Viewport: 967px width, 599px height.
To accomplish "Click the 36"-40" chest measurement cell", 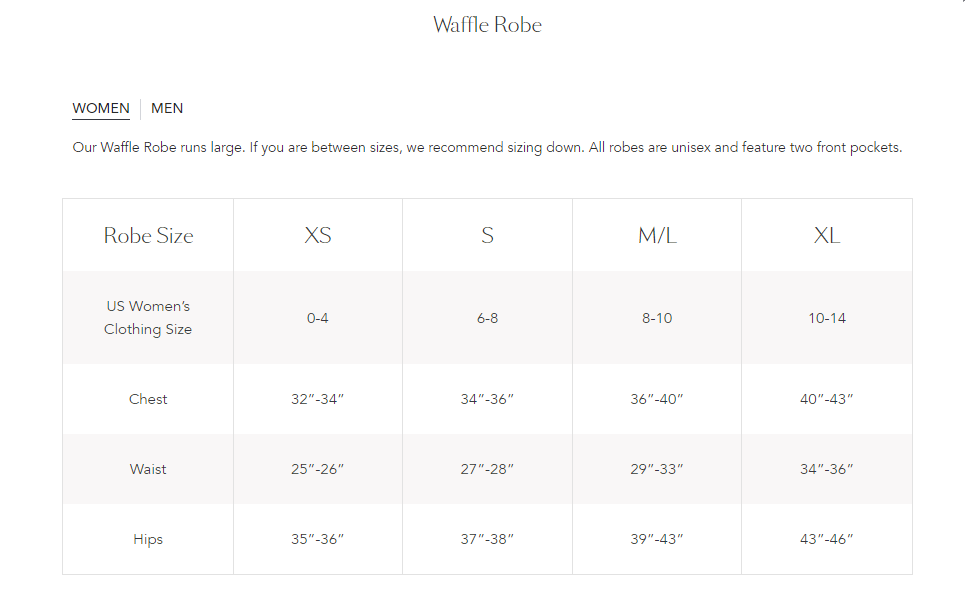I will 657,398.
